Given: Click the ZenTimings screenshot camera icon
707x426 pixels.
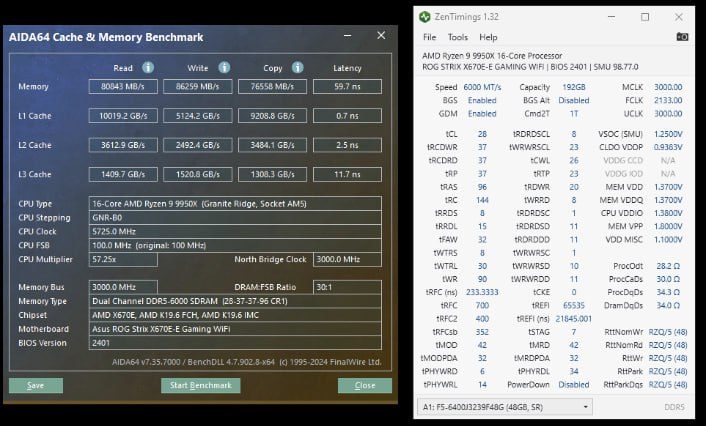Looking at the screenshot, I should click(682, 37).
